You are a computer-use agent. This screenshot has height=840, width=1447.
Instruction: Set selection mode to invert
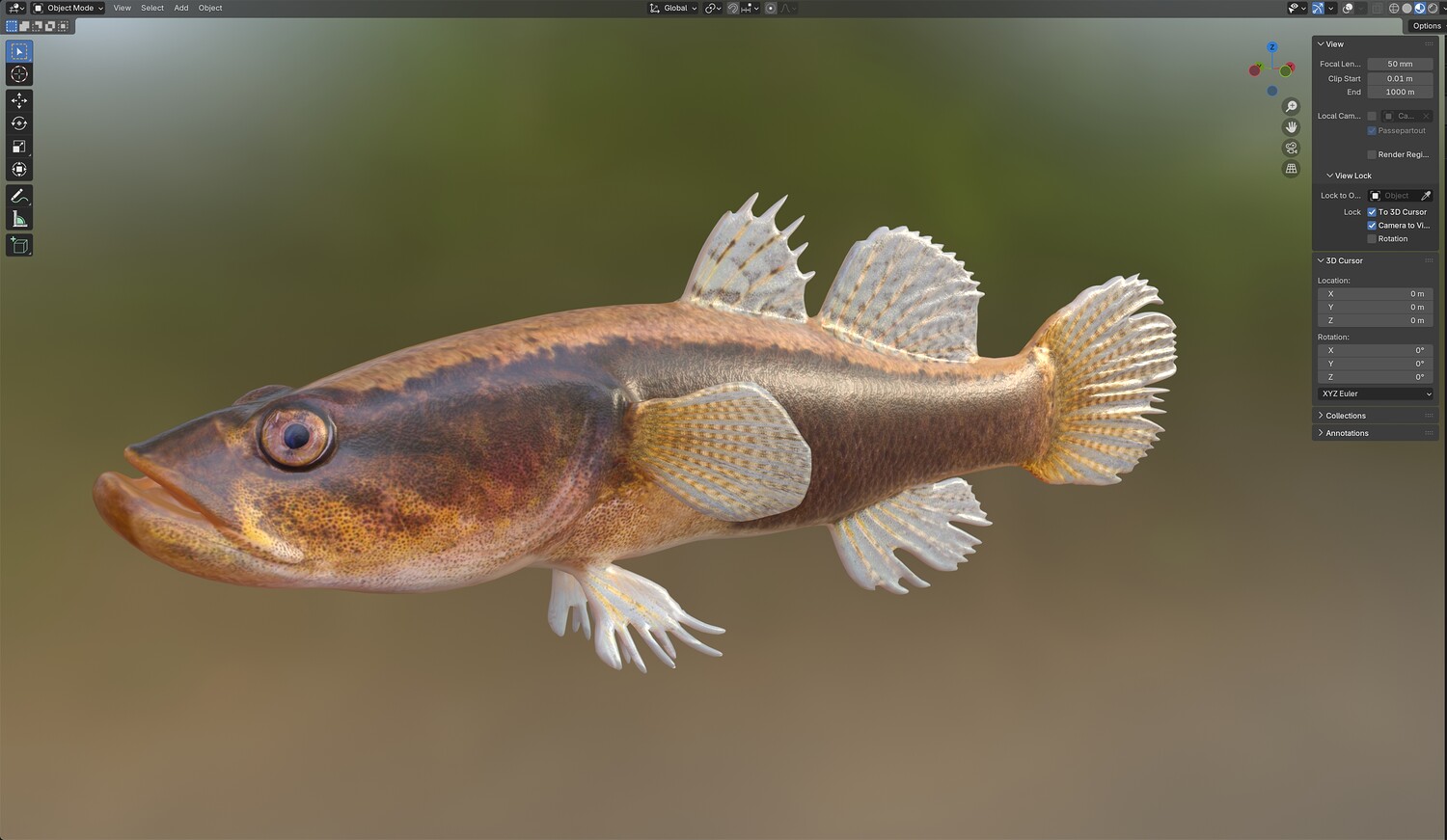click(x=50, y=26)
